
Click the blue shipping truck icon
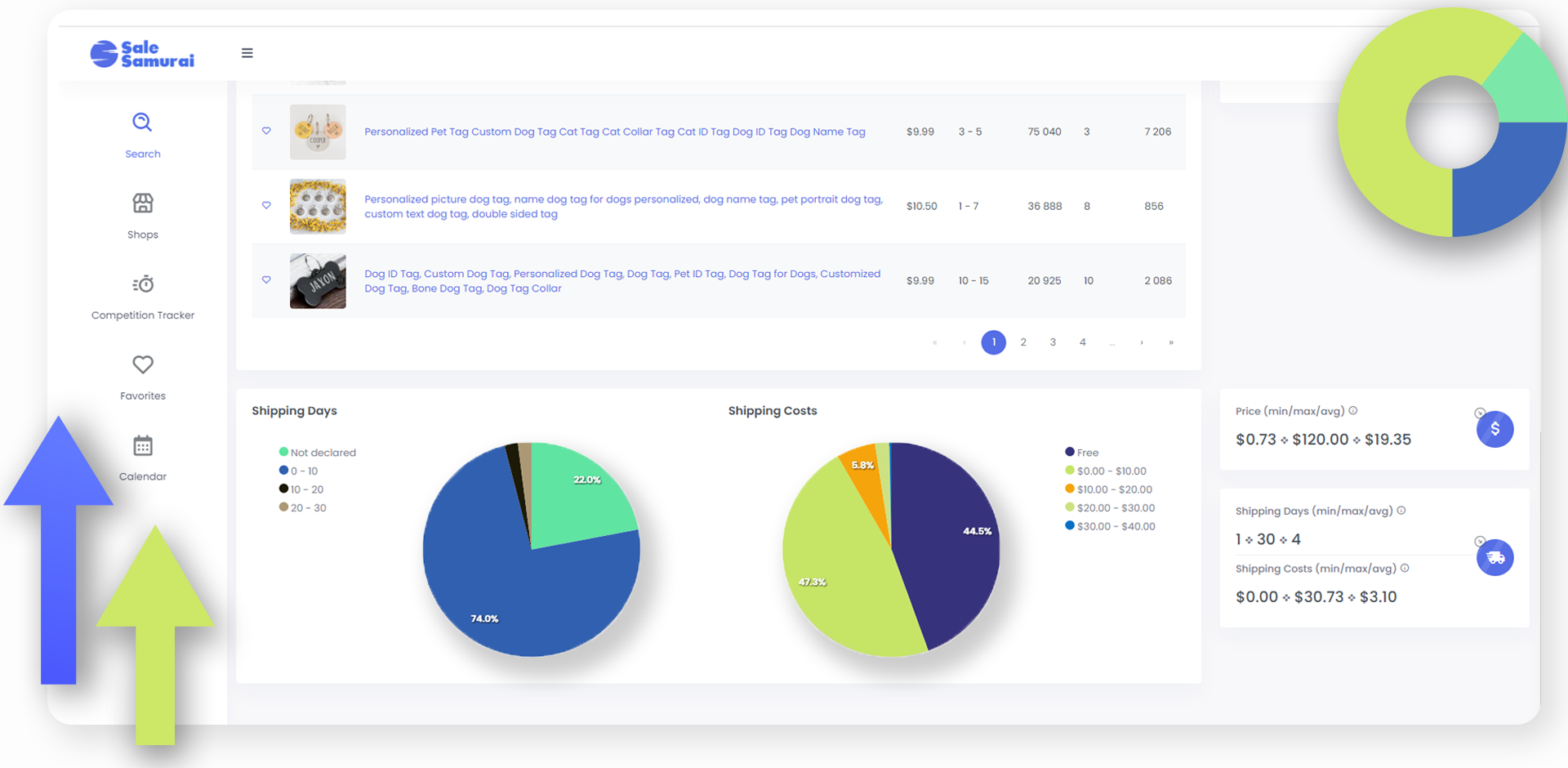point(1494,557)
